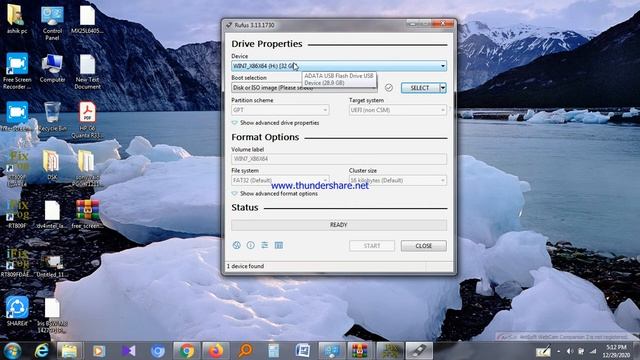The height and width of the screenshot is (360, 640).
Task: Open the Computer desktop icon
Action: pos(52,69)
